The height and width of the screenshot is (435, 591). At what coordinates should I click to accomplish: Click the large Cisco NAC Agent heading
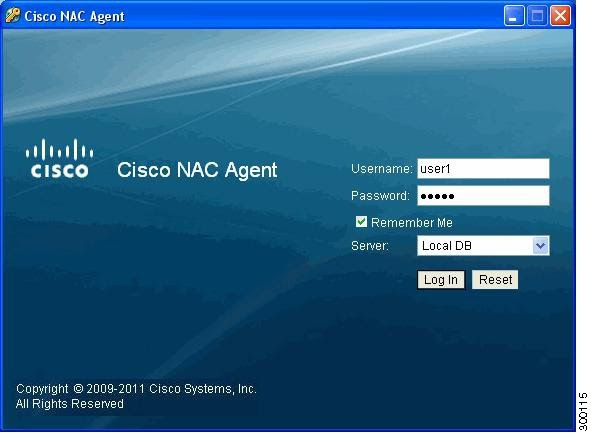tap(197, 170)
